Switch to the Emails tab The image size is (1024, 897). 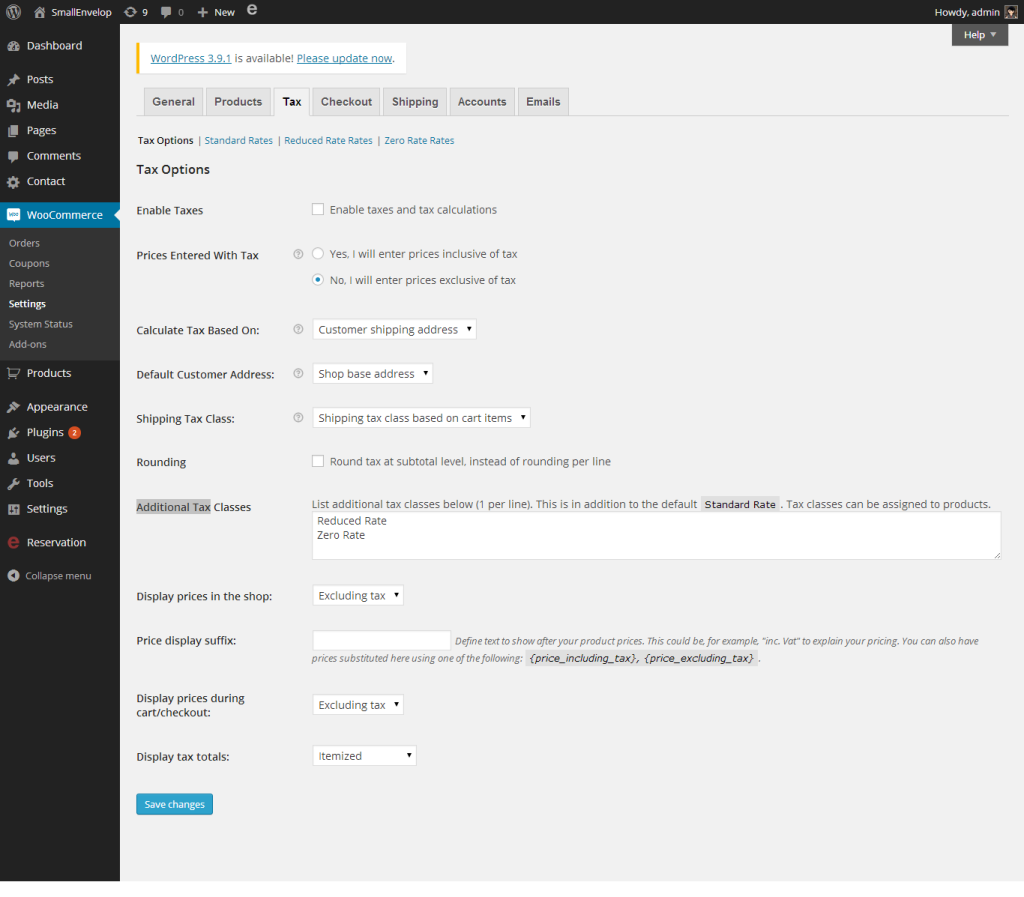pyautogui.click(x=543, y=102)
